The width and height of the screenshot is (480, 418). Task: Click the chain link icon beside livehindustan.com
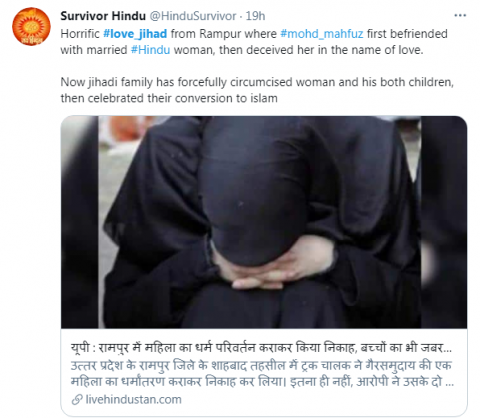click(77, 399)
